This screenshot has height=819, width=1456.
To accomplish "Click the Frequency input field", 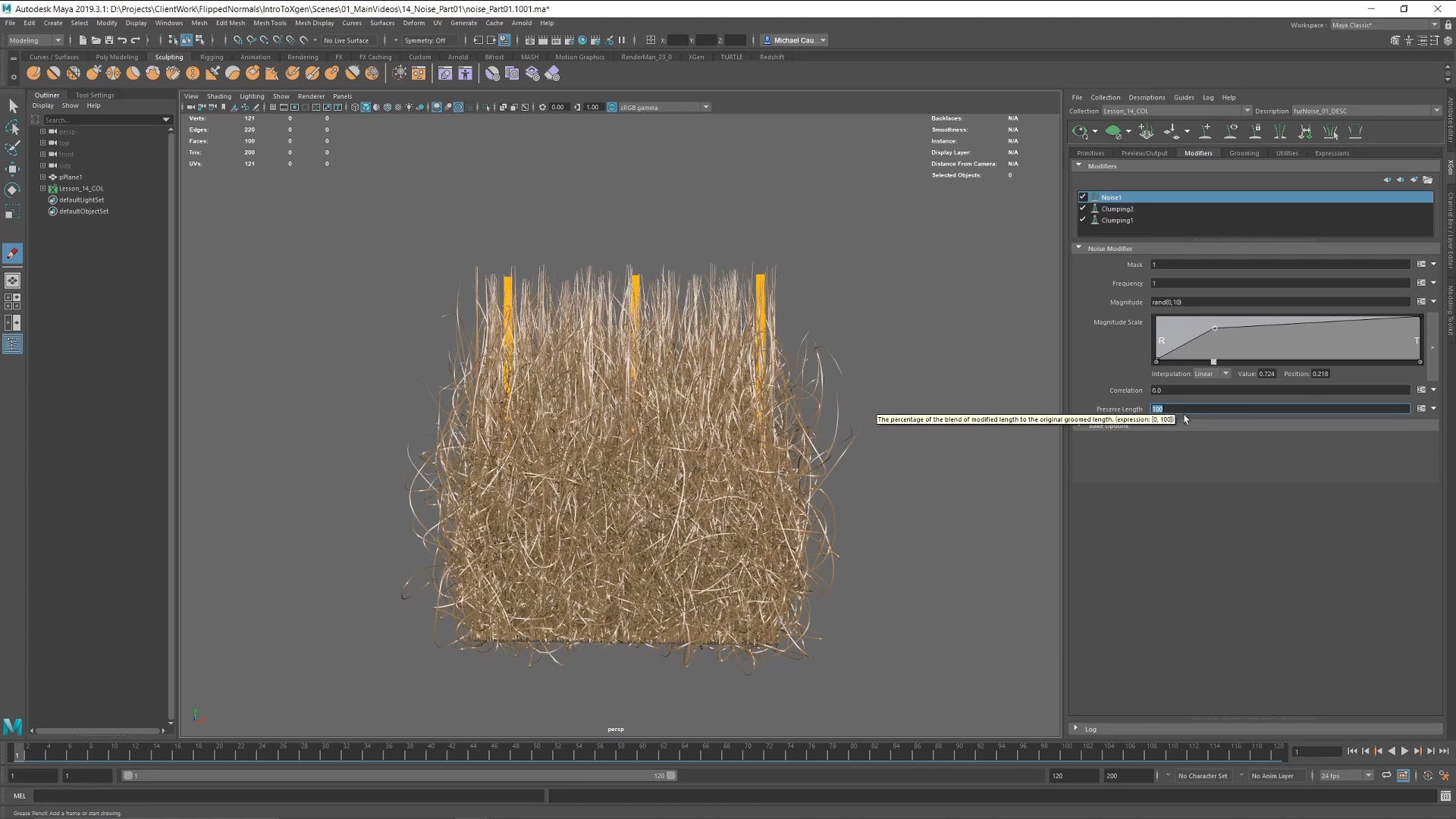I will (x=1280, y=283).
